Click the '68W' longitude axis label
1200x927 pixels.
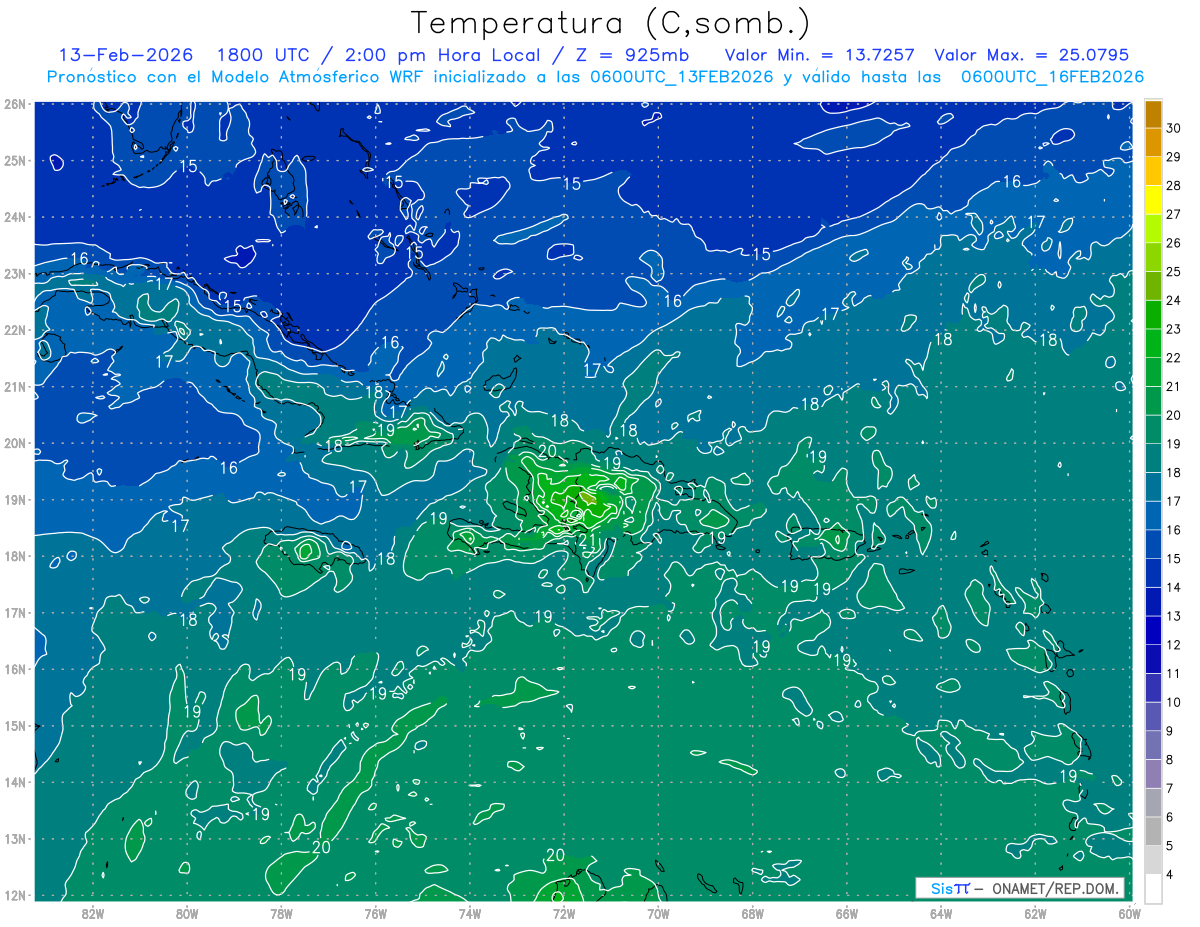pos(752,913)
